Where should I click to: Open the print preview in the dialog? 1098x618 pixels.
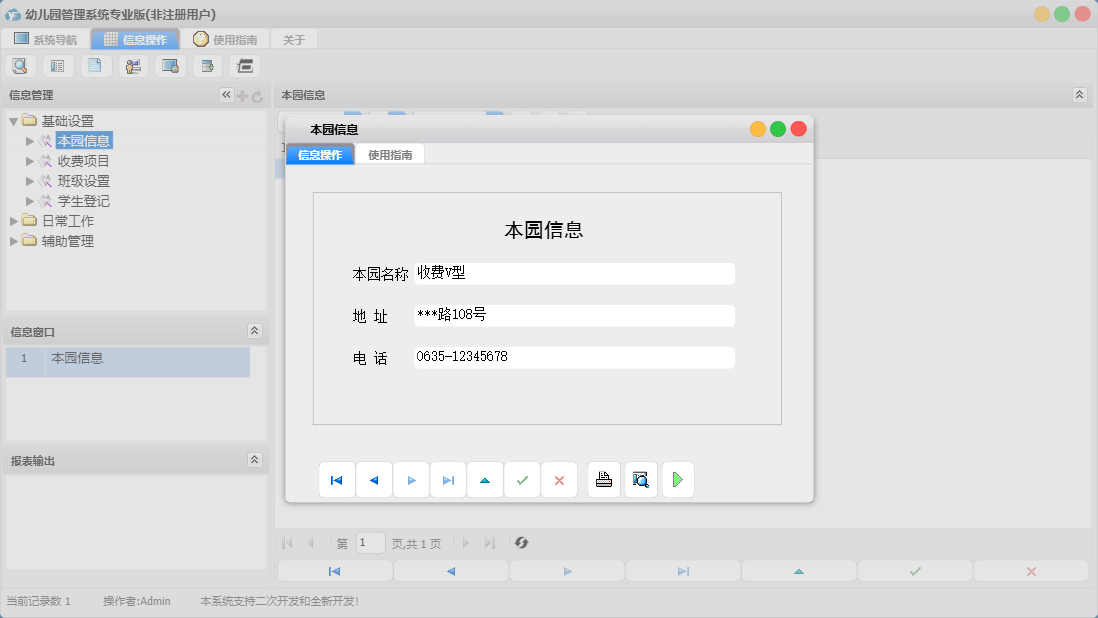click(x=640, y=479)
